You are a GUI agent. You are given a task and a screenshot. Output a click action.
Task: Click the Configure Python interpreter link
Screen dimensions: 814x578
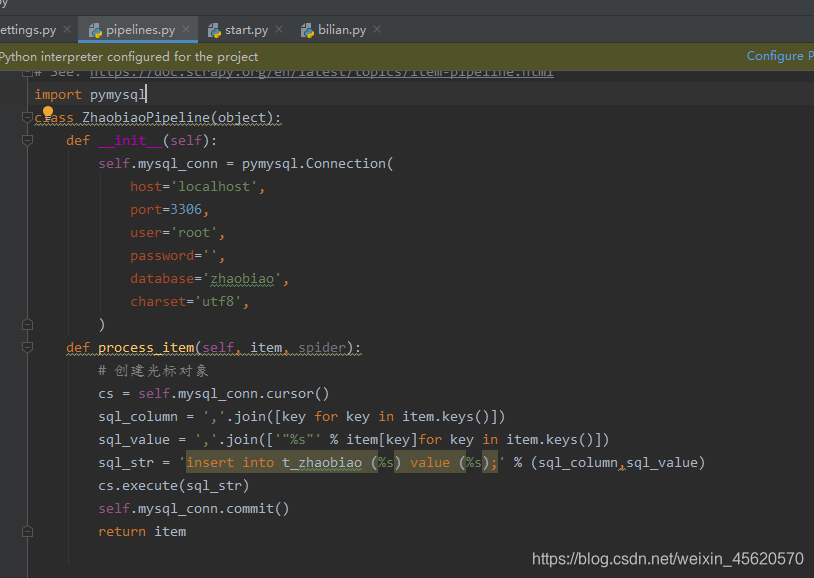tap(780, 56)
